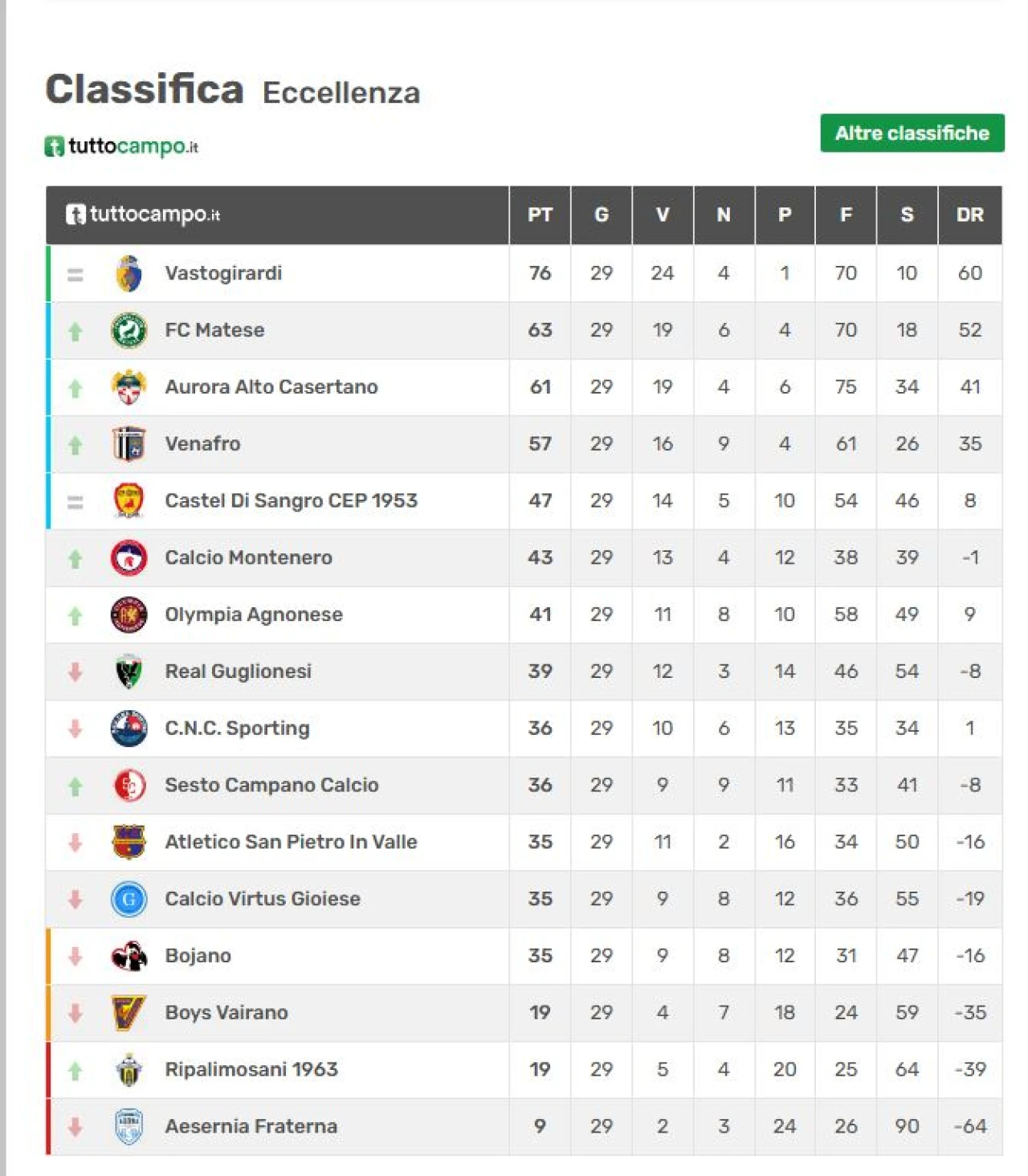Sort by the DR column header
This screenshot has height=1176, width=1028.
(x=970, y=214)
